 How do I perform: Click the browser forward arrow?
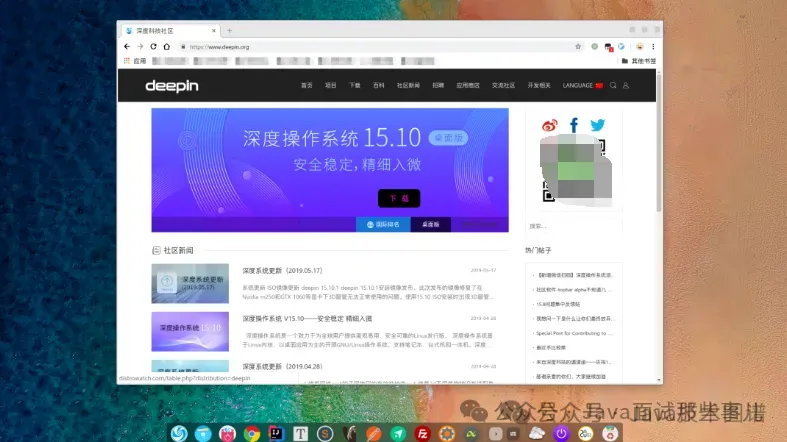tap(140, 47)
